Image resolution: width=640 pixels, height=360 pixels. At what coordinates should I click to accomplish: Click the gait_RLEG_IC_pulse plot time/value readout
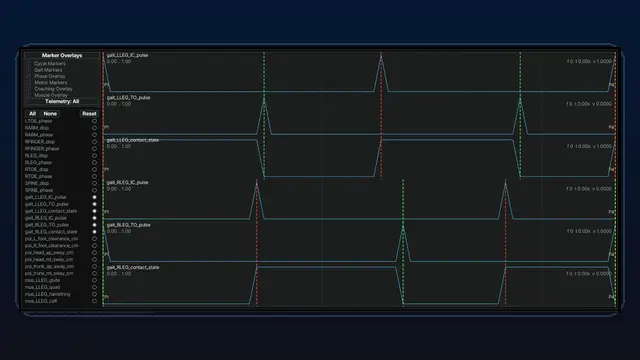click(589, 189)
